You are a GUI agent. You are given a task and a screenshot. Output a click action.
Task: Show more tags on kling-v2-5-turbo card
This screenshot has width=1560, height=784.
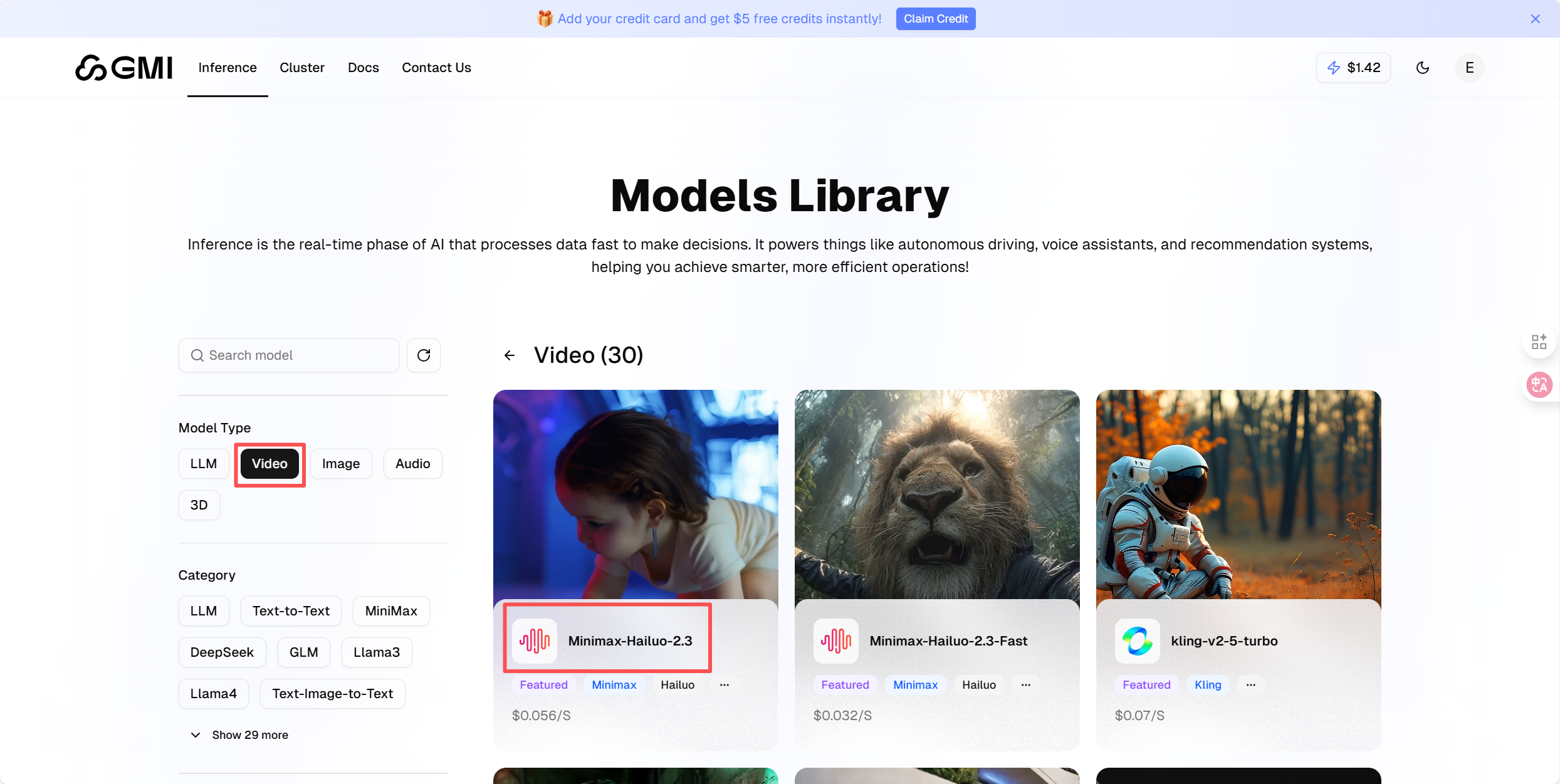coord(1251,685)
